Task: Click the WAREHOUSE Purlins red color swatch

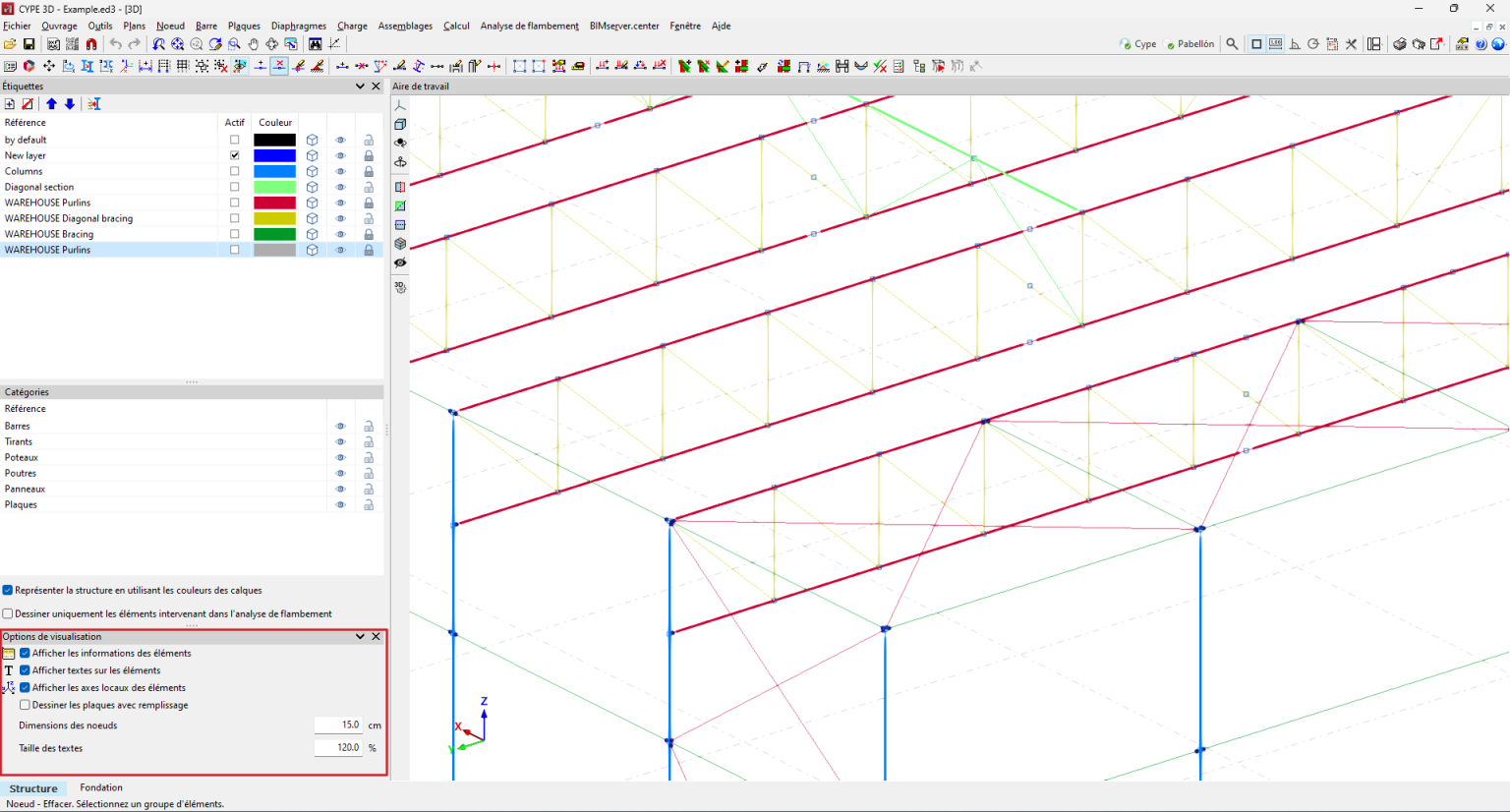Action: (x=274, y=203)
